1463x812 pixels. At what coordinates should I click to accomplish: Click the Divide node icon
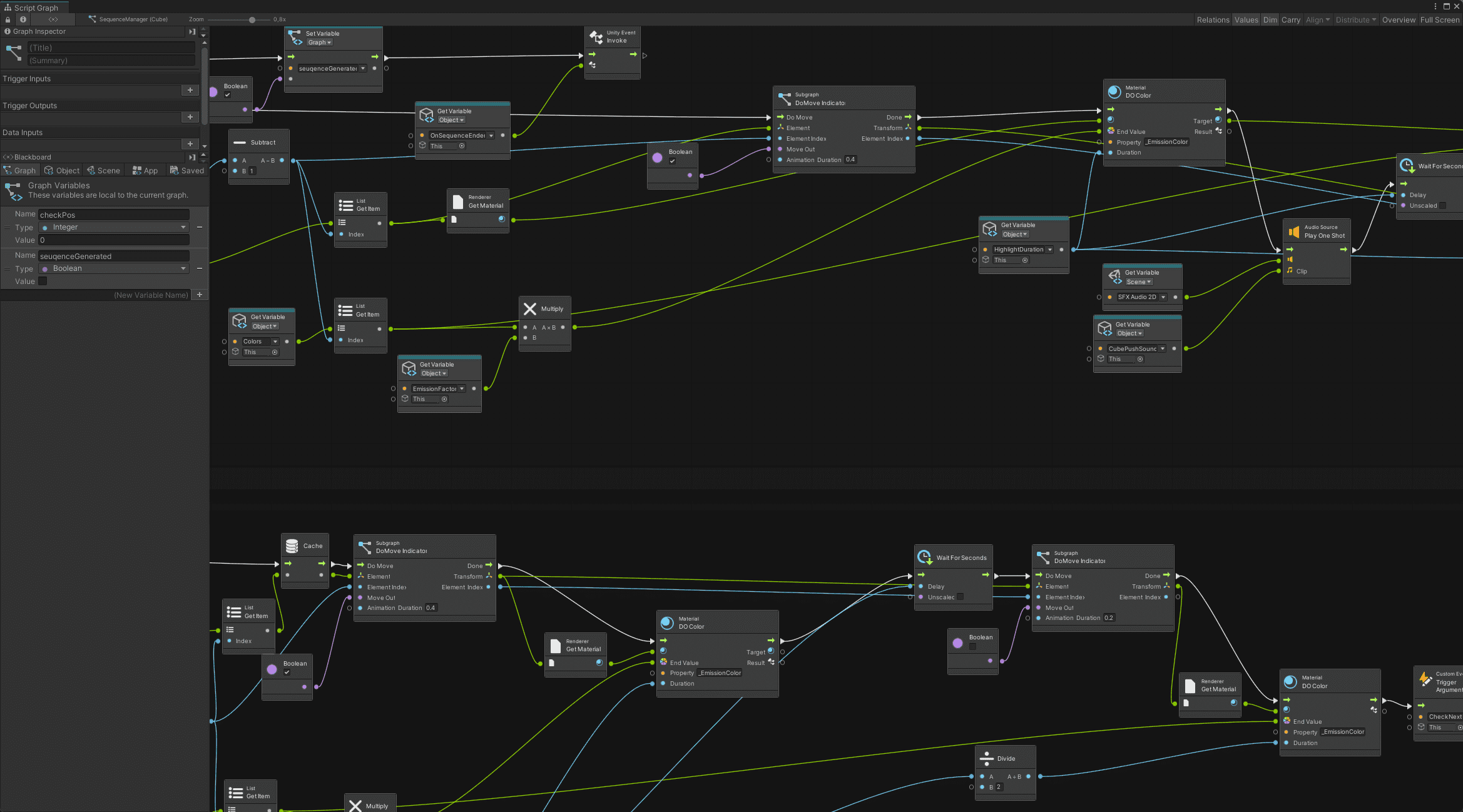tap(986, 759)
